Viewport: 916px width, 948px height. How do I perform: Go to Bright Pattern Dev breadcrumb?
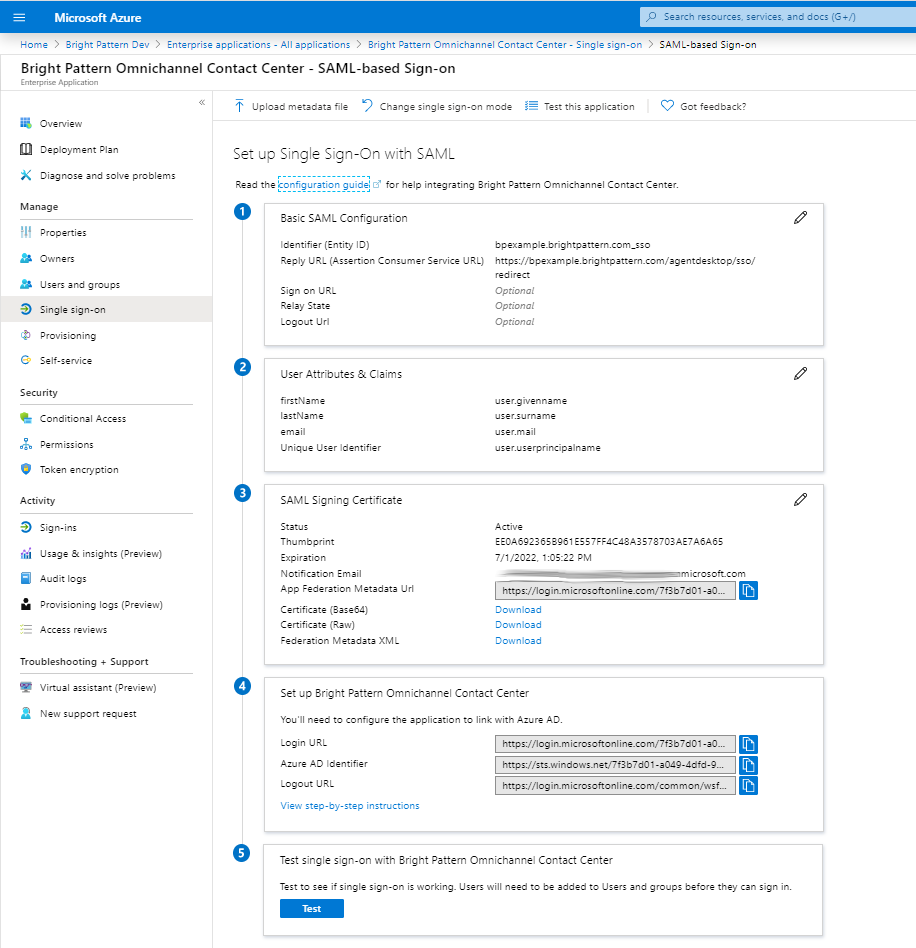point(108,45)
